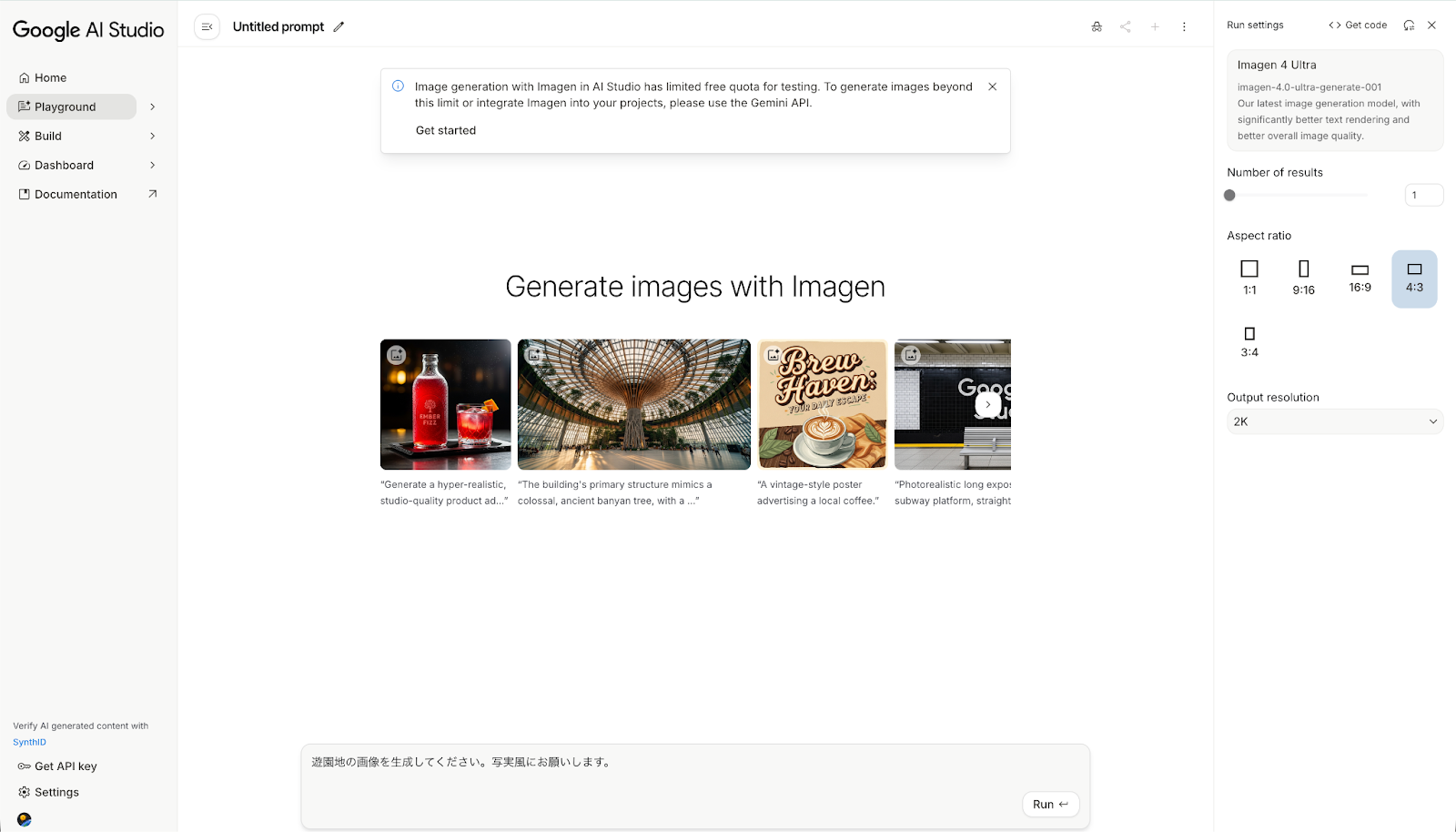Open the Brew Haven coffee poster example
This screenshot has width=1456, height=832.
pos(821,404)
